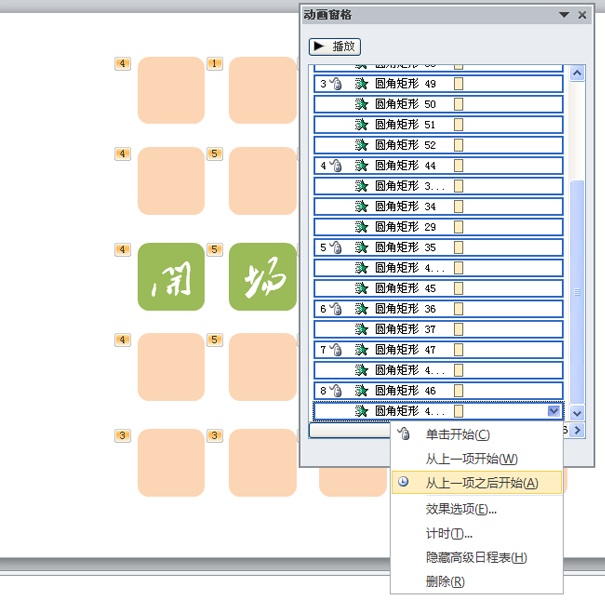
Task: Select 隐藏高级日程表(H) in the context menu
Action: pyautogui.click(x=476, y=557)
